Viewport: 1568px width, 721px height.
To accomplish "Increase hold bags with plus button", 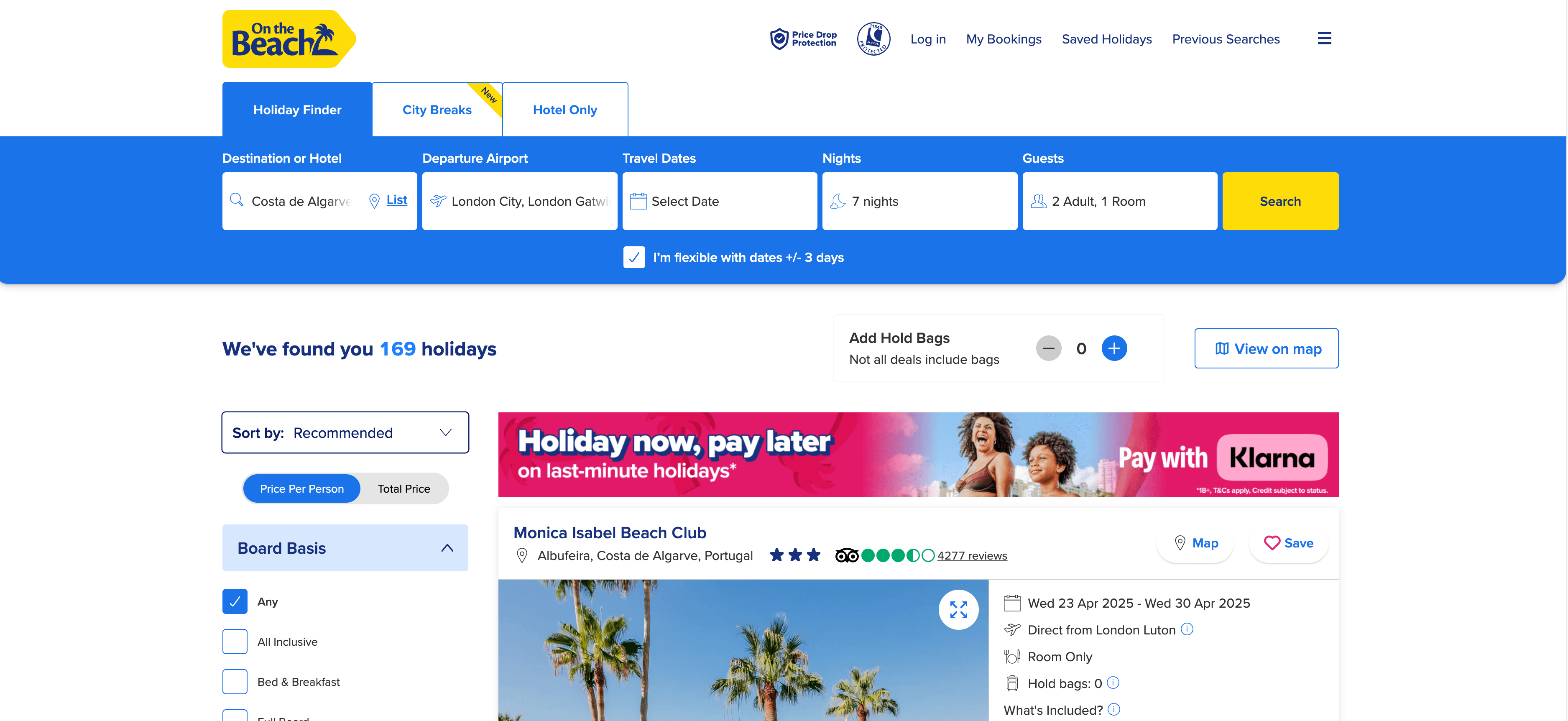I will [x=1114, y=348].
